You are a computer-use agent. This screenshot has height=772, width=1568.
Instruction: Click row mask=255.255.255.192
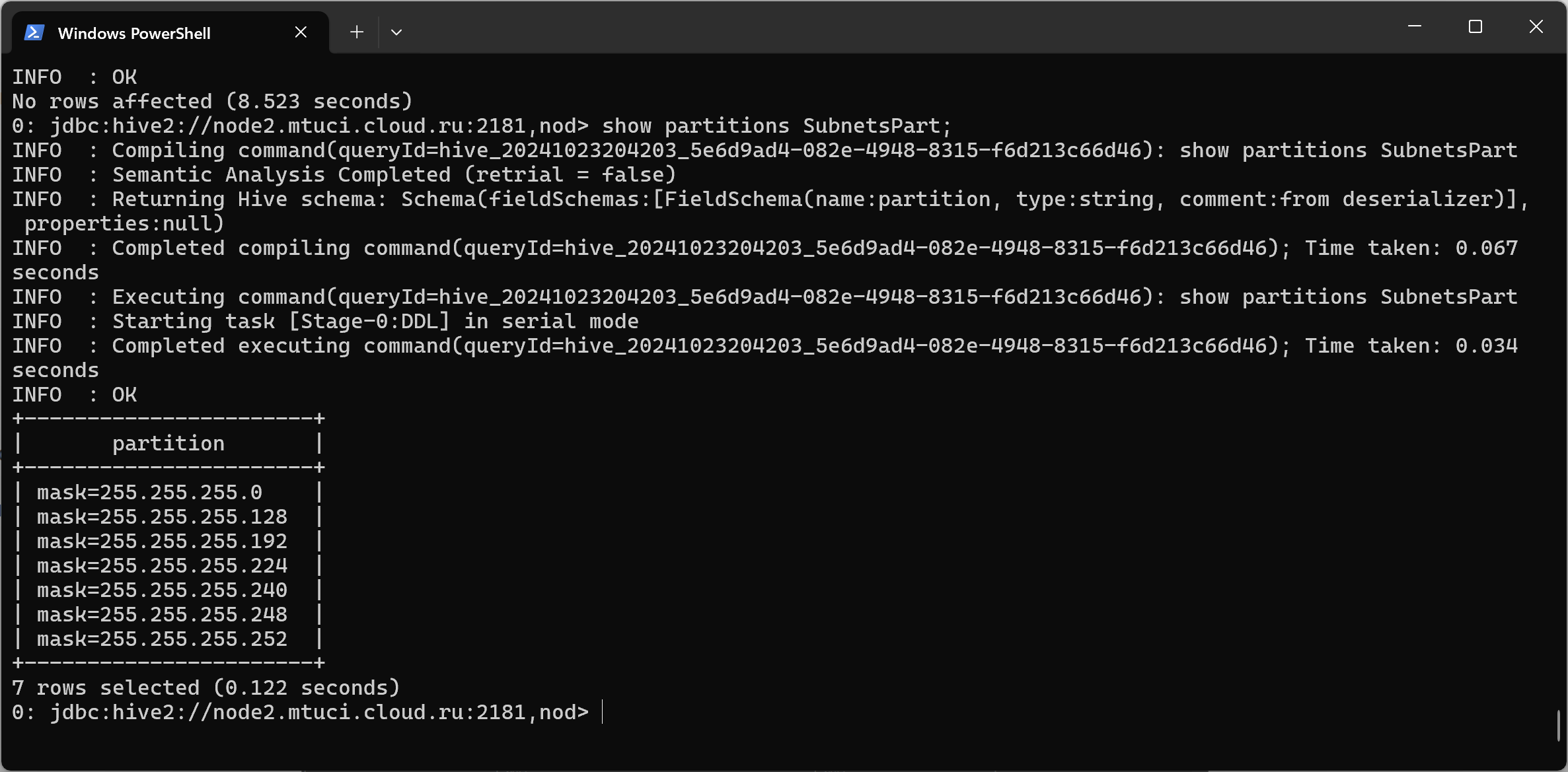(x=168, y=541)
